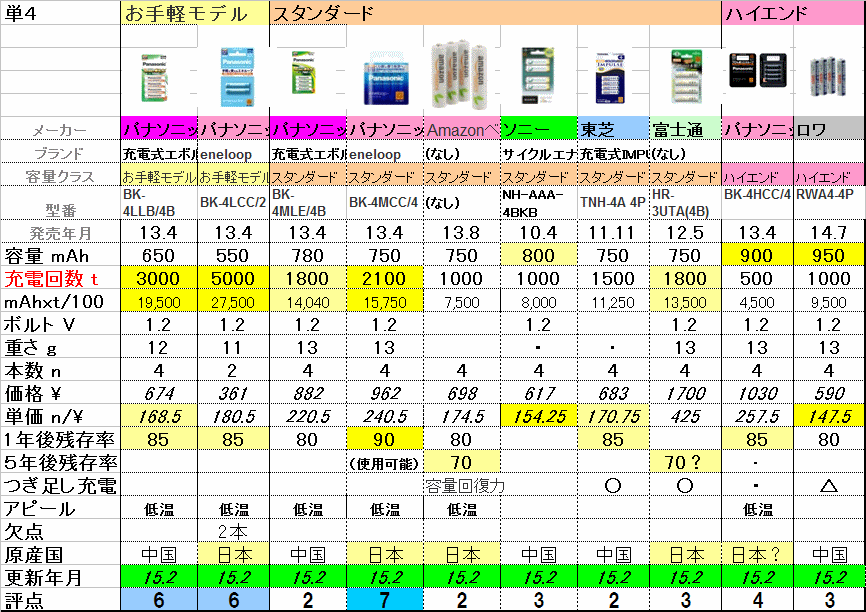Click the 1年後残存率 row label
Screen dimensions: 866x612
pyautogui.click(x=60, y=439)
